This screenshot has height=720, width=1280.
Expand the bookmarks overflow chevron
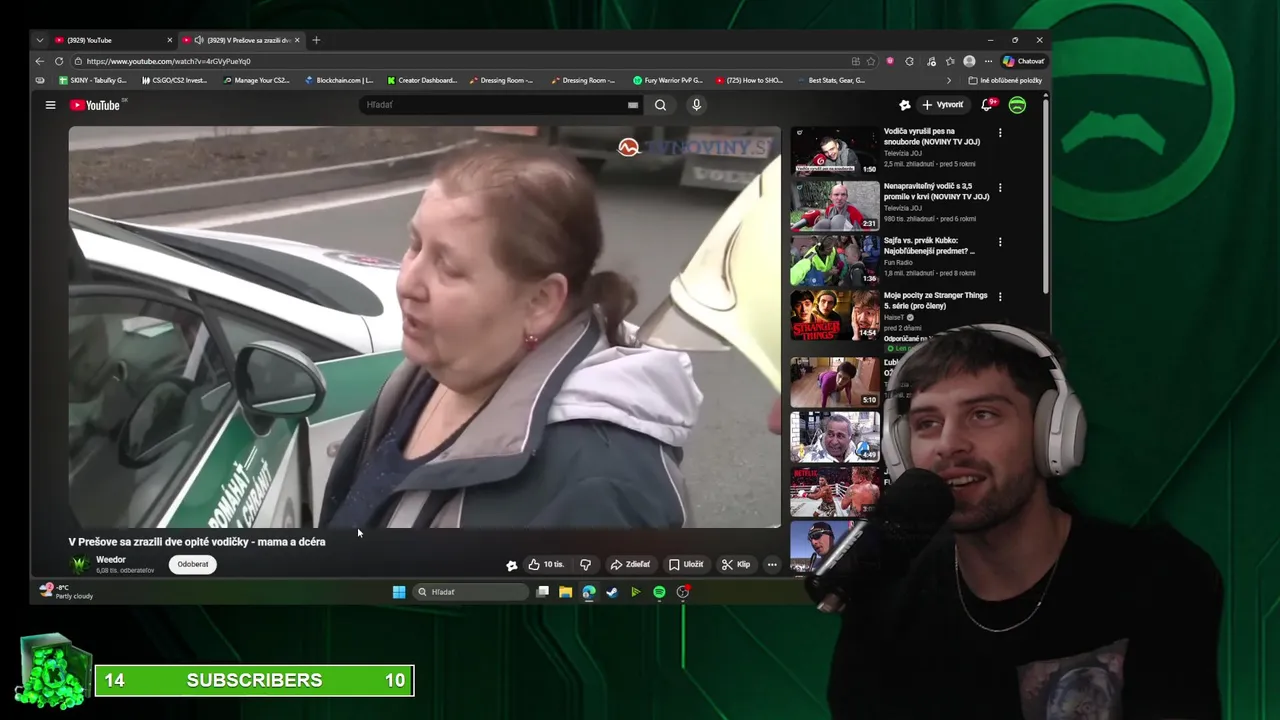click(x=949, y=80)
